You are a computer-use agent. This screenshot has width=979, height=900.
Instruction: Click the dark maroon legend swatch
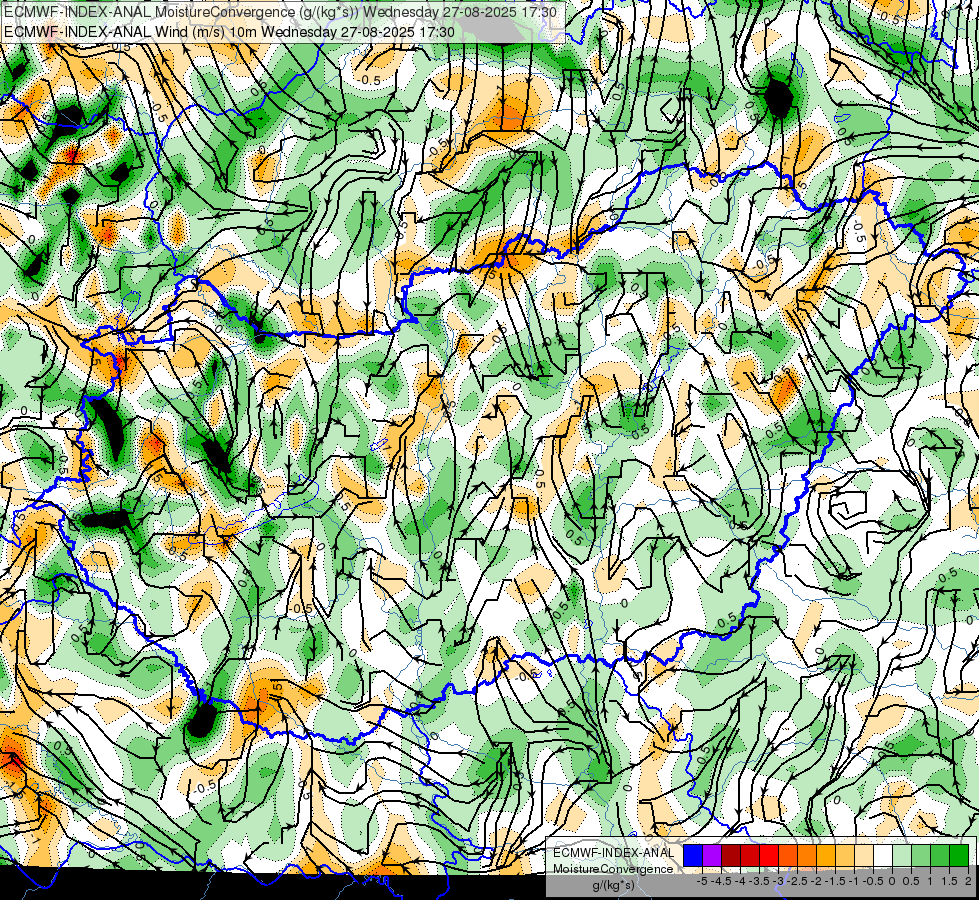point(731,856)
